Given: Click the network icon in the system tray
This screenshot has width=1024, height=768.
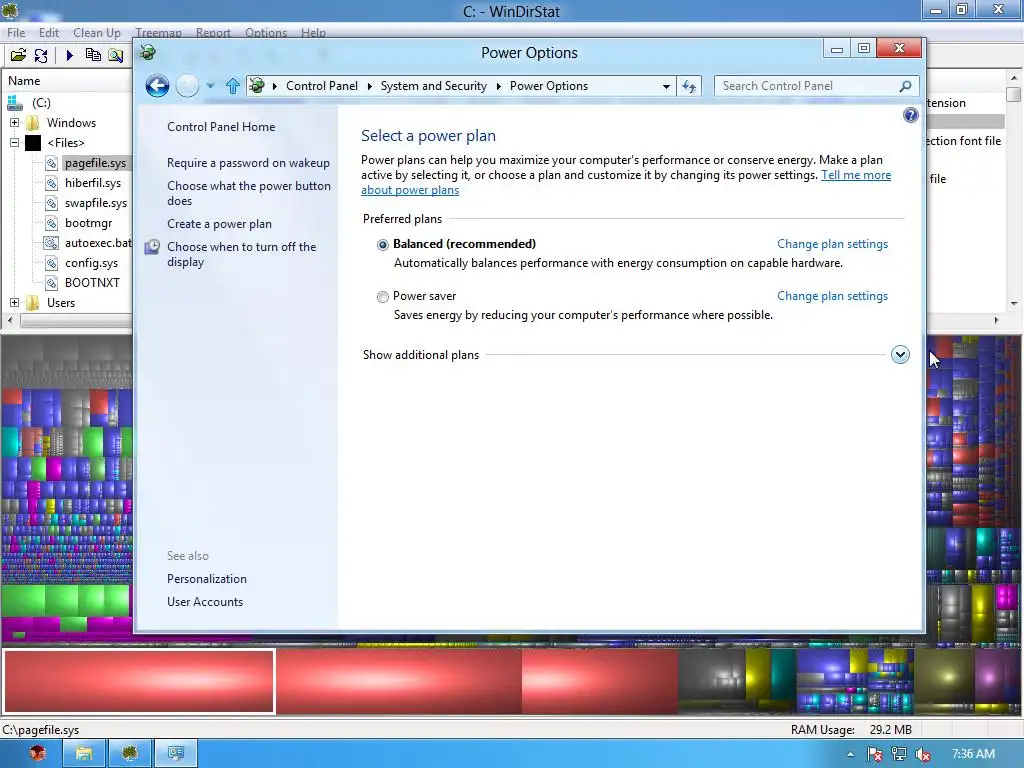Looking at the screenshot, I should coord(899,754).
